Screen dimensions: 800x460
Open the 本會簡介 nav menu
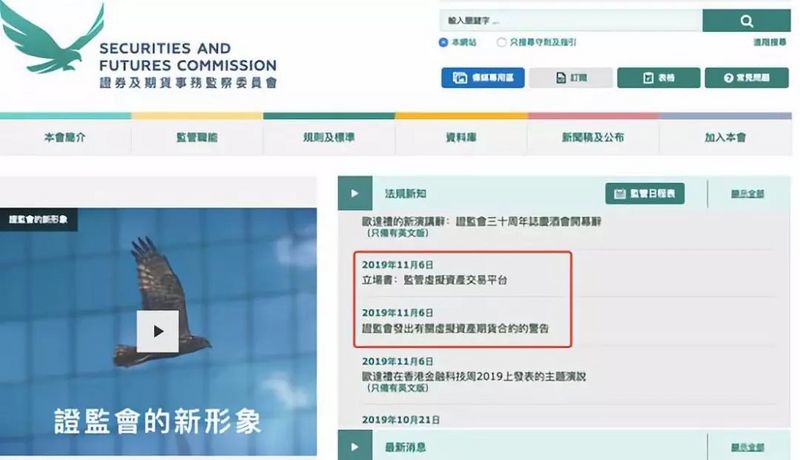pyautogui.click(x=65, y=137)
